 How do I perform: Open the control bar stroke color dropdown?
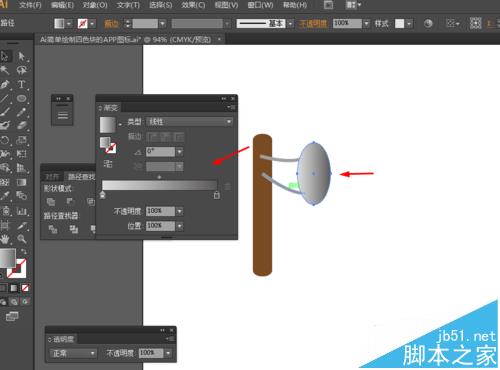92,24
